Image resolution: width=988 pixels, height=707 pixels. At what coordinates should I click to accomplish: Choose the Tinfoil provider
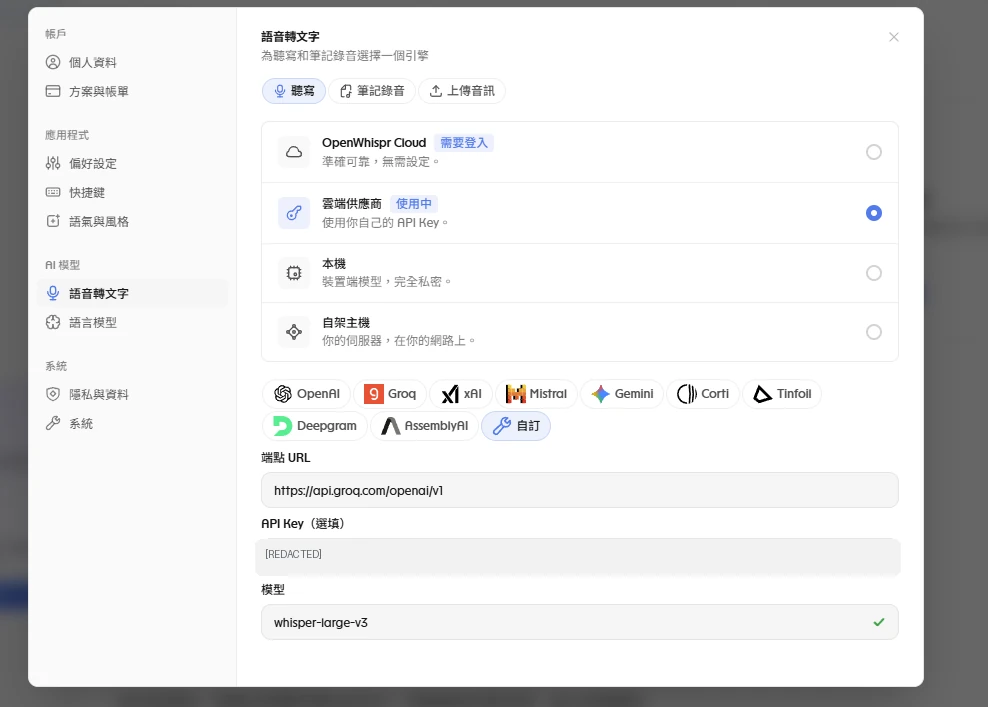pos(782,394)
